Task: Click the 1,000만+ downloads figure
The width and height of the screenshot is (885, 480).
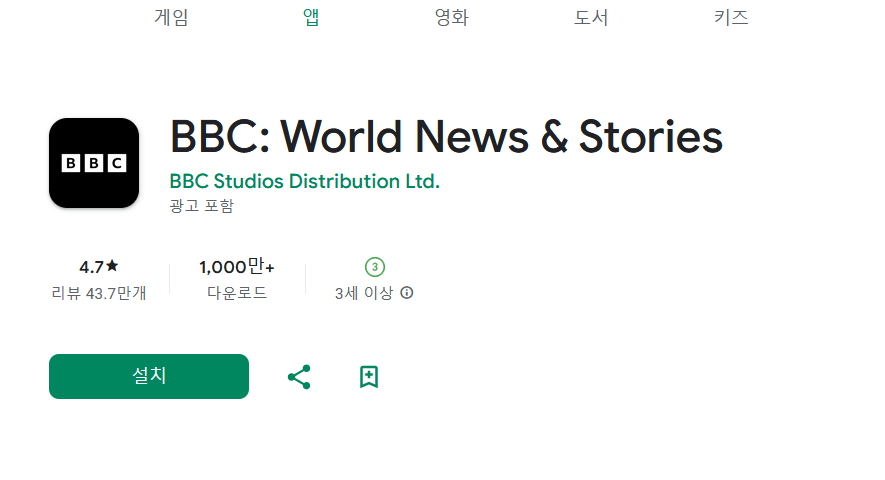Action: (236, 267)
